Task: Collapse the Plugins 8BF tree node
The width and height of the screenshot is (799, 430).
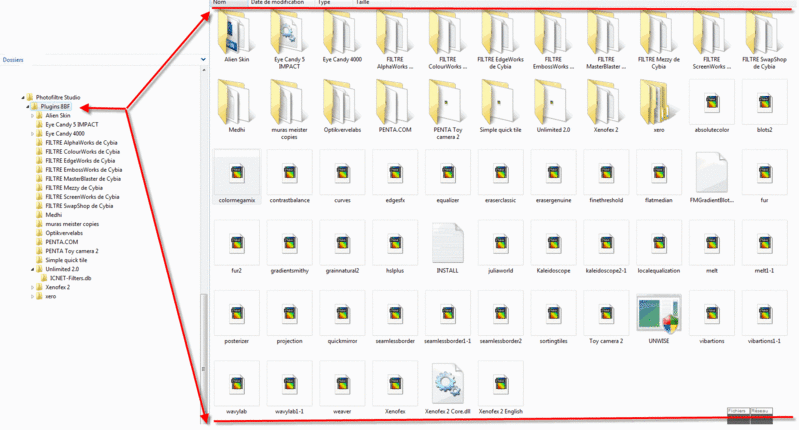Action: tap(28, 106)
